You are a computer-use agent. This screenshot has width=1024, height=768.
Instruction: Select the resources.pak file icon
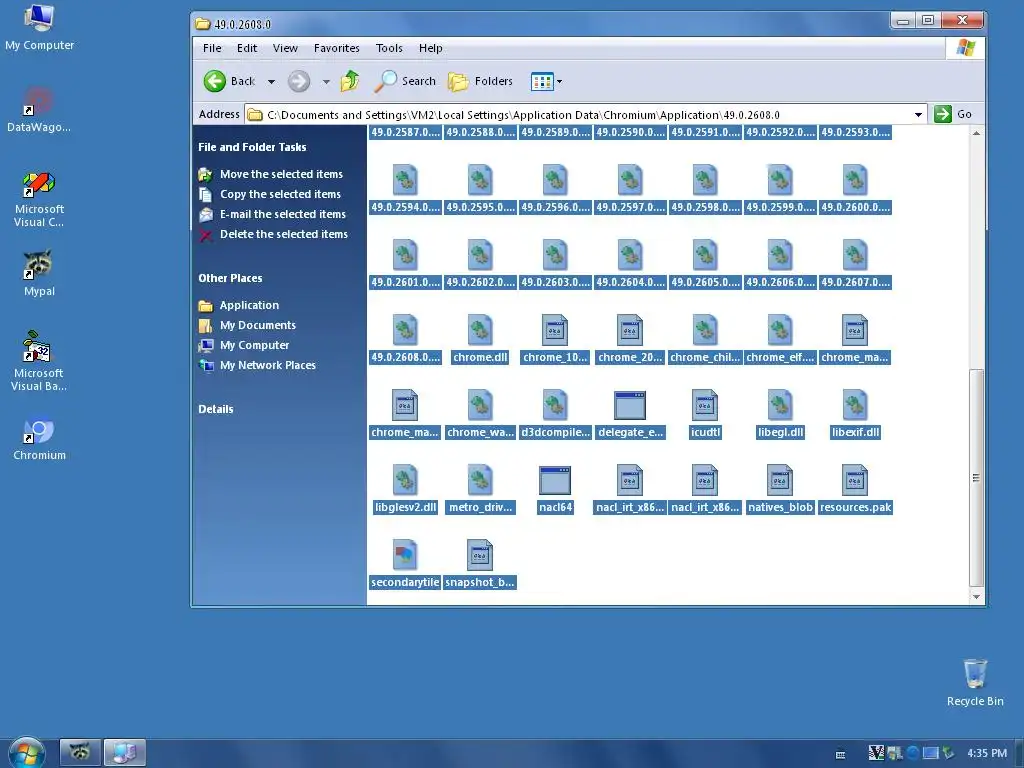(856, 480)
